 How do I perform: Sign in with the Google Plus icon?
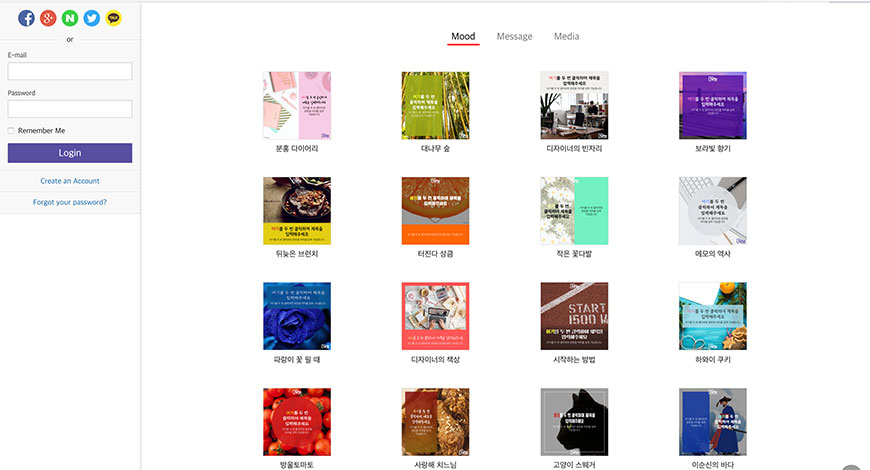(x=48, y=18)
